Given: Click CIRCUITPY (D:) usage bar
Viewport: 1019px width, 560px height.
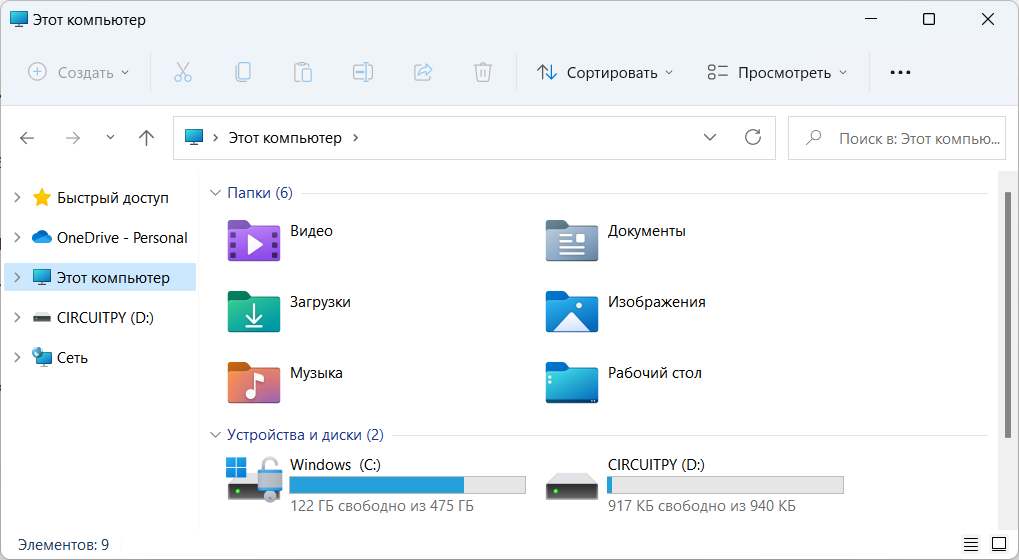Looking at the screenshot, I should (725, 485).
